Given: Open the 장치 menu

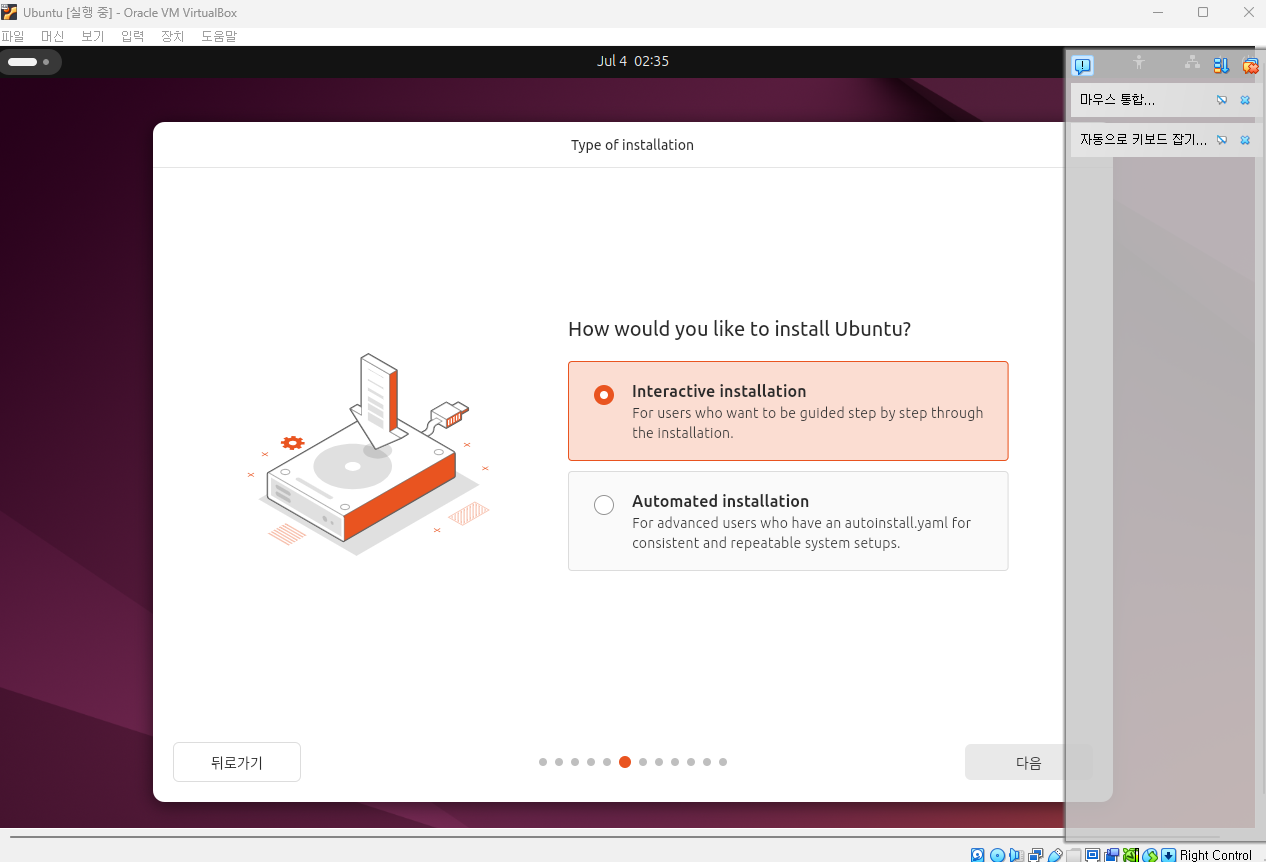Looking at the screenshot, I should pos(173,36).
